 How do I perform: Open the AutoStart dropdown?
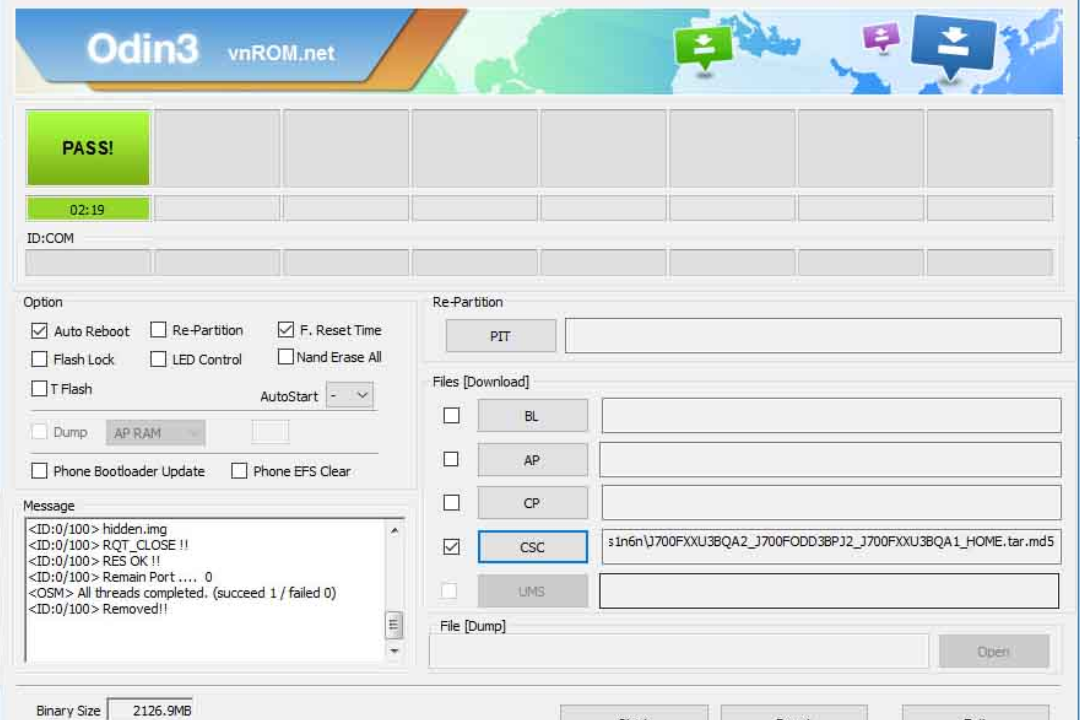click(x=349, y=395)
